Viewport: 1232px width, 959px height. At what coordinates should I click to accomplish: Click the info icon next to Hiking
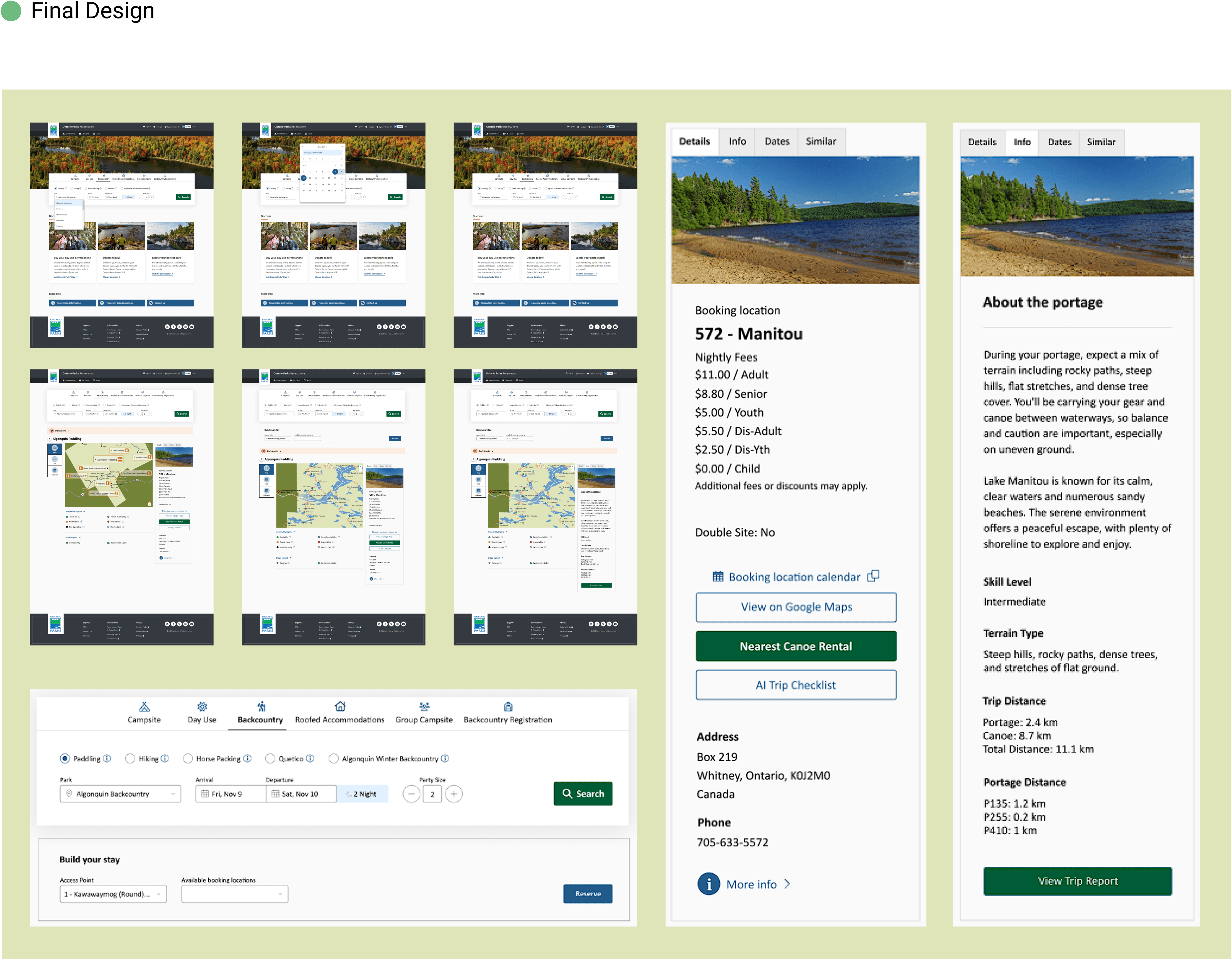tap(165, 758)
